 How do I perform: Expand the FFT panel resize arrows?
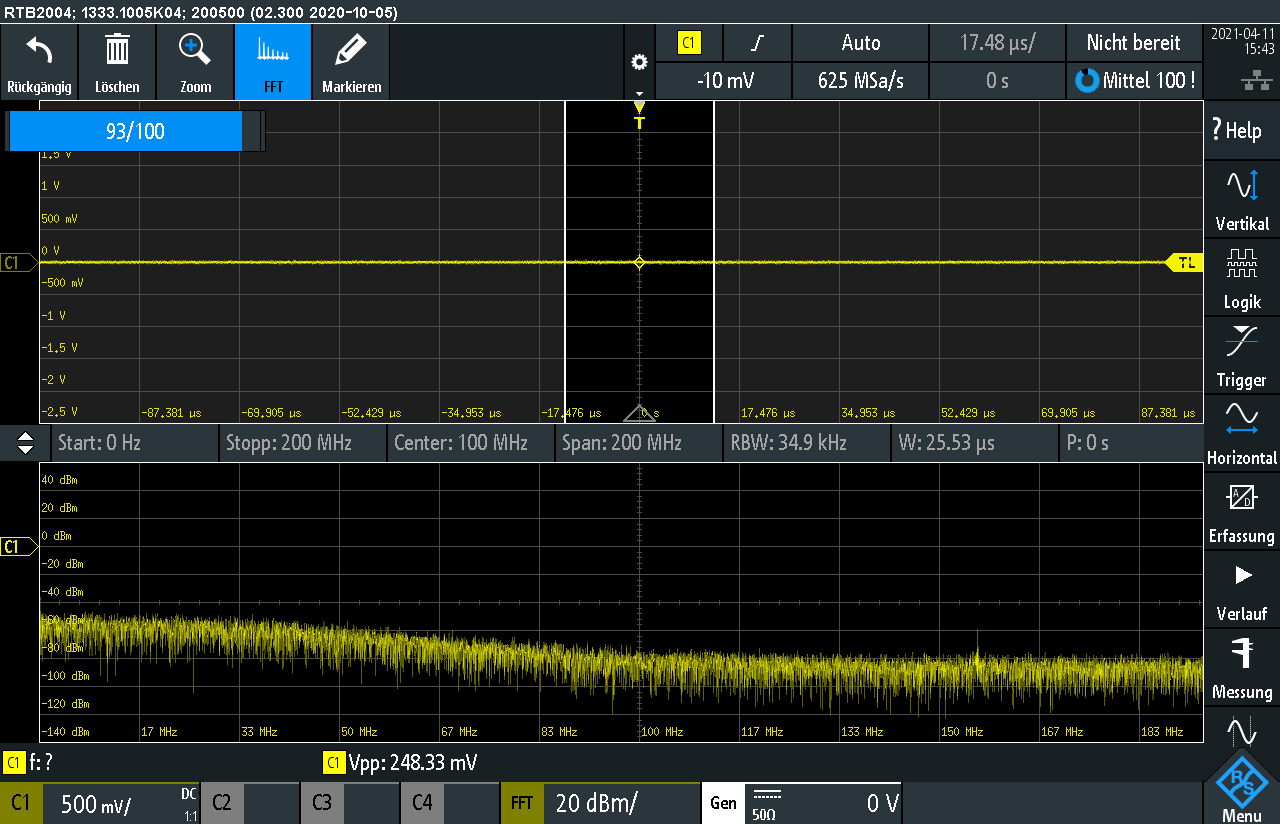click(26, 442)
